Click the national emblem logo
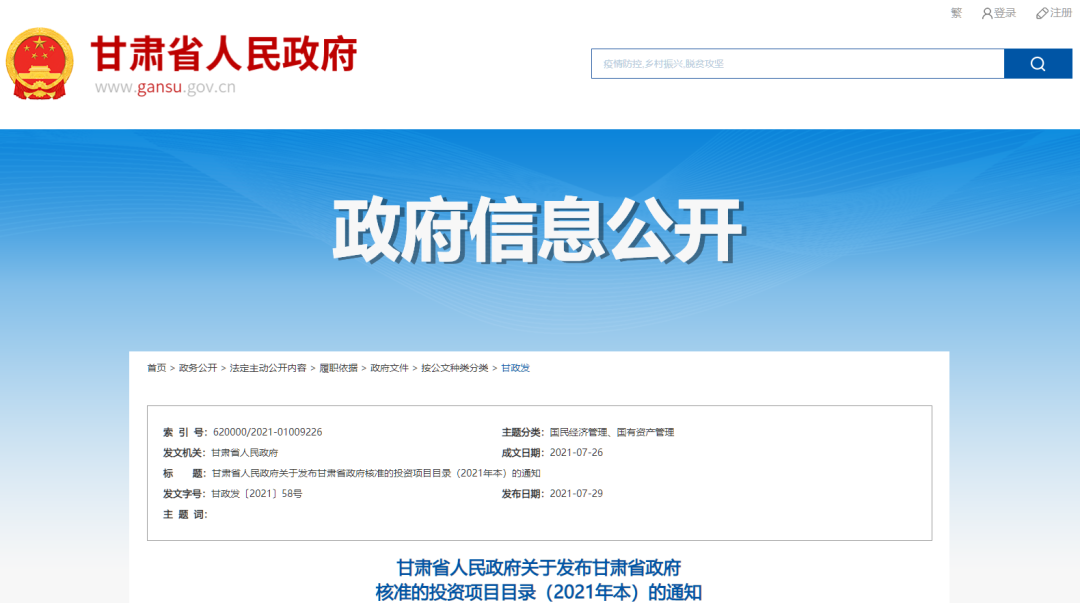1080x603 pixels. [x=40, y=63]
